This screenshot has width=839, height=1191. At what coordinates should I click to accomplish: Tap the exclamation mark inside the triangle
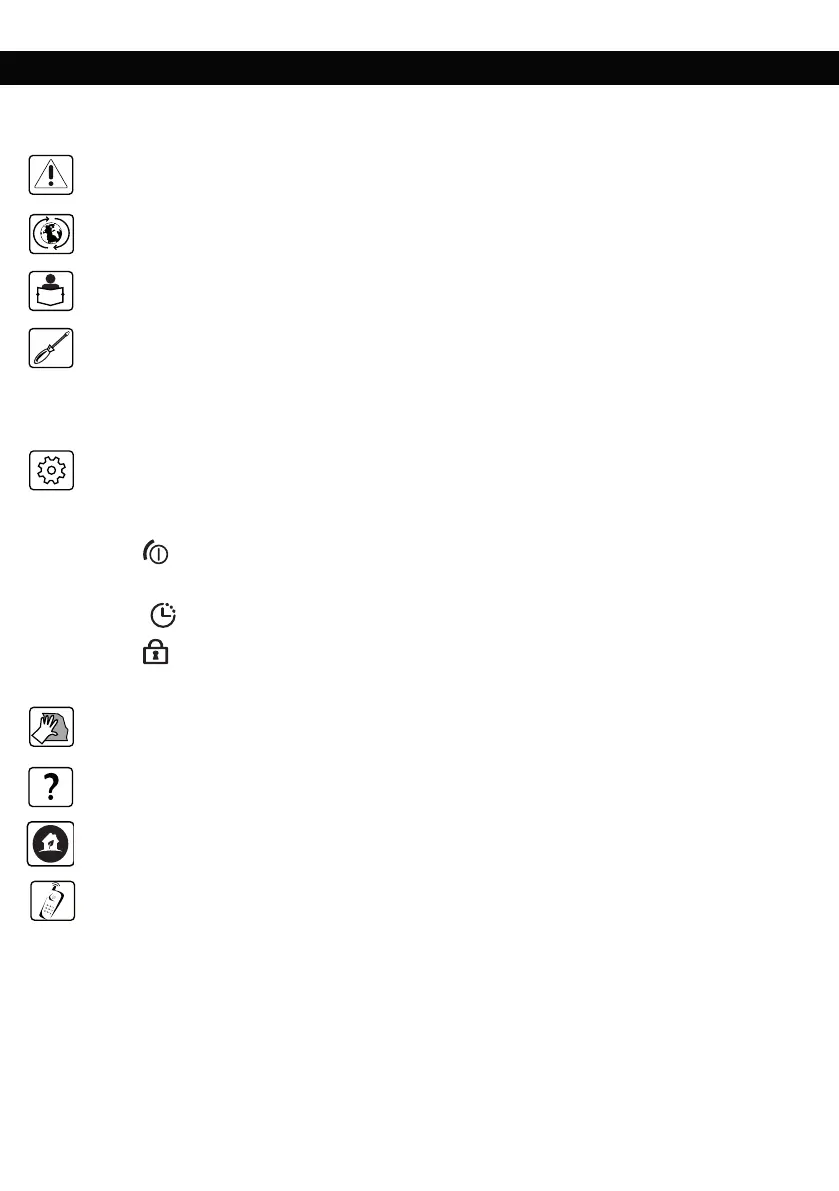(51, 176)
